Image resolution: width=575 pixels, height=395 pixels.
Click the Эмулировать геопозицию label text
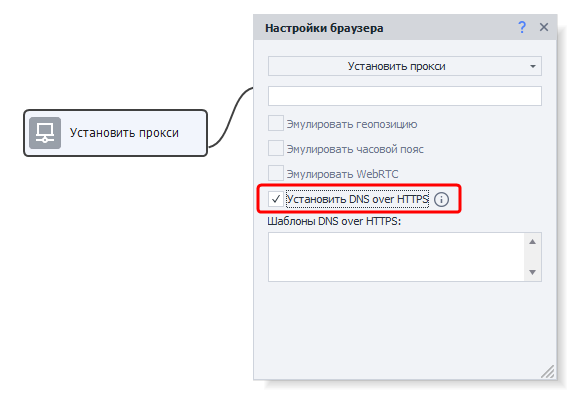(x=352, y=124)
